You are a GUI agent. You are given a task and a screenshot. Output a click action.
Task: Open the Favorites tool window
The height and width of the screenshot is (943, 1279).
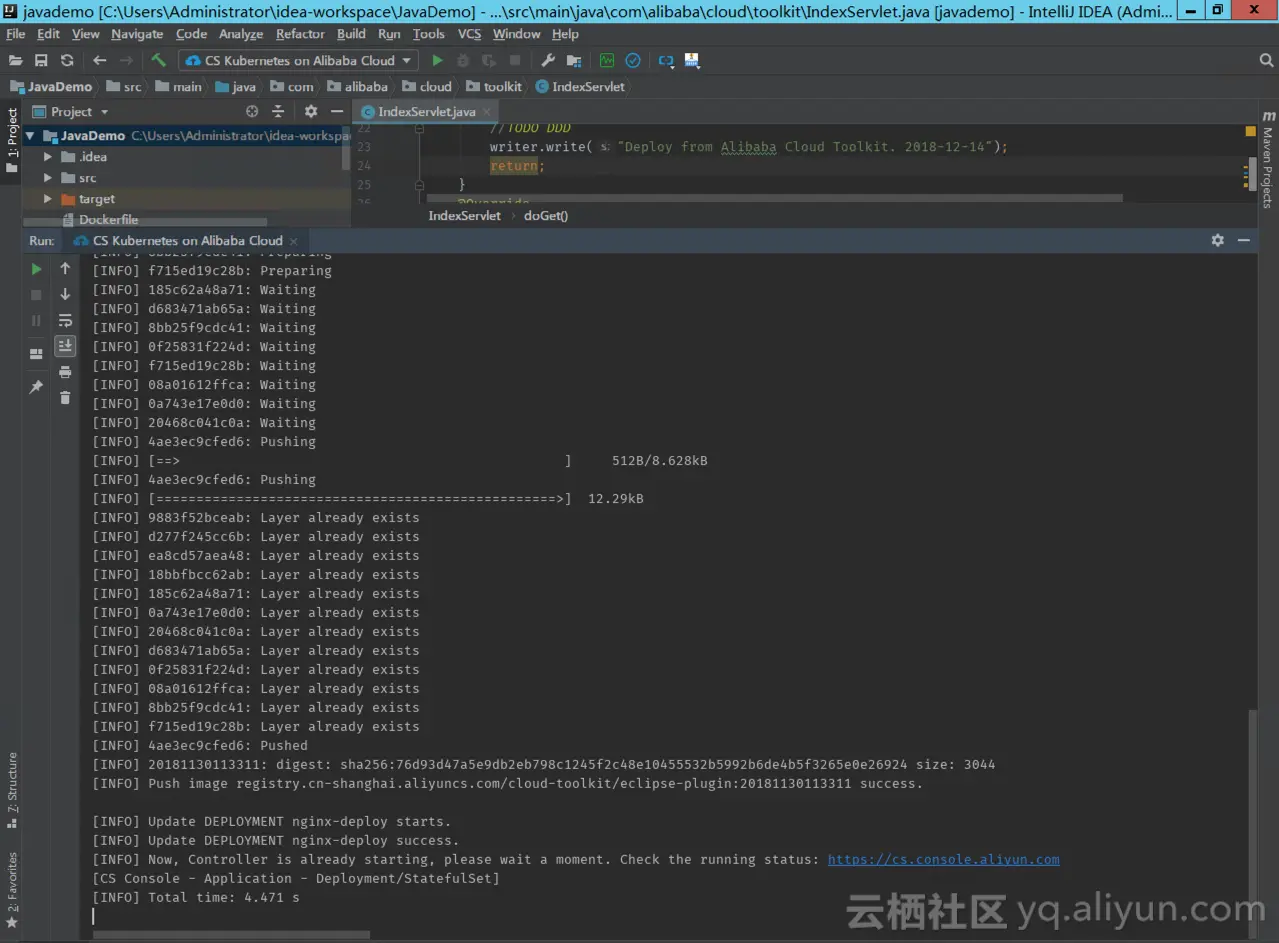[x=12, y=890]
